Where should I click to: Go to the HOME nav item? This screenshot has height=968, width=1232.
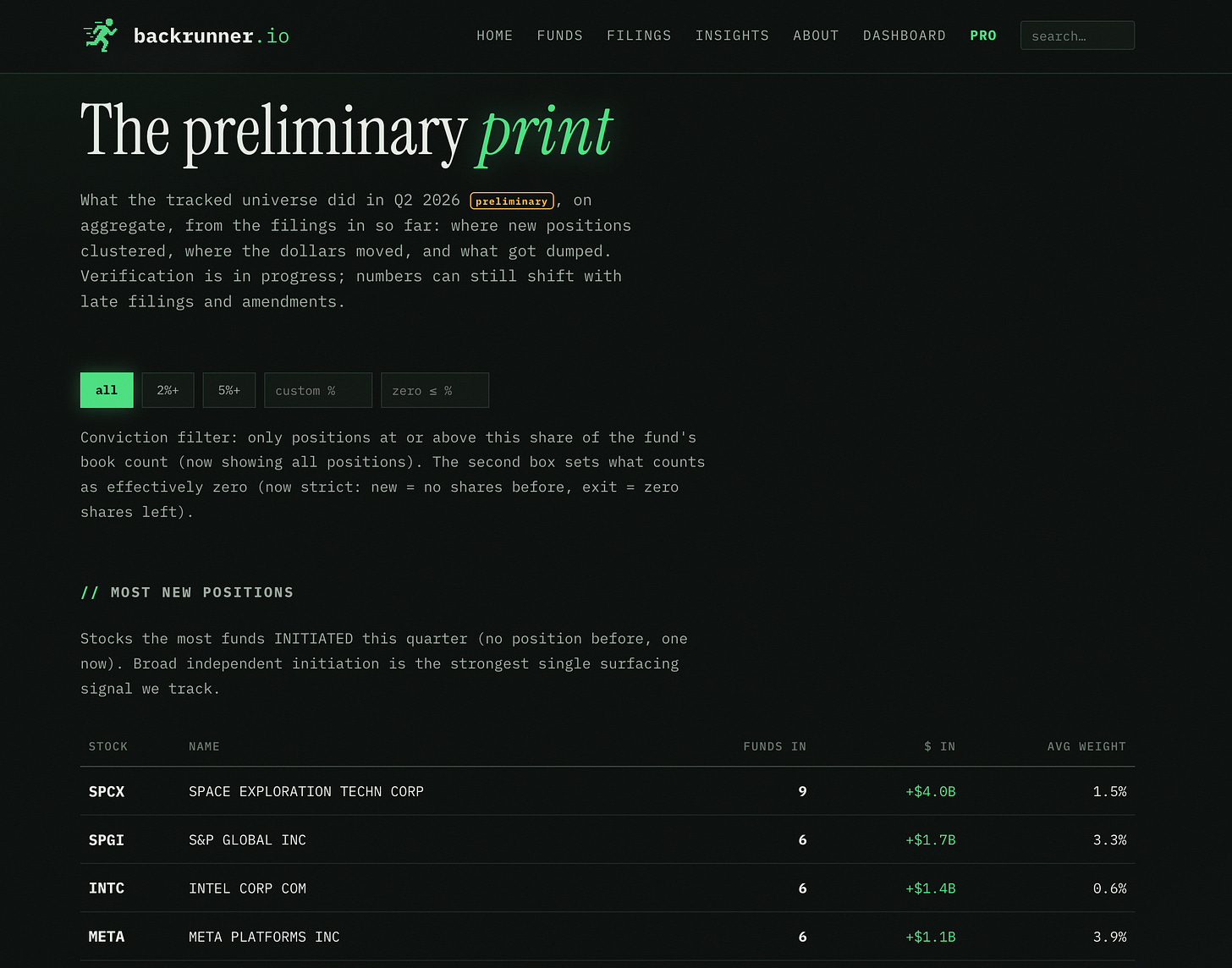click(494, 36)
